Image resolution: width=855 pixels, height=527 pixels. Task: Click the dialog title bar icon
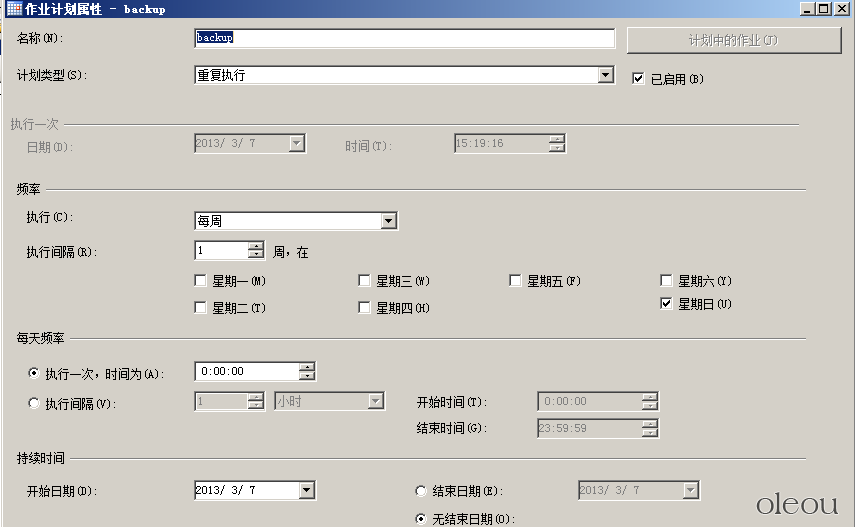[x=14, y=8]
